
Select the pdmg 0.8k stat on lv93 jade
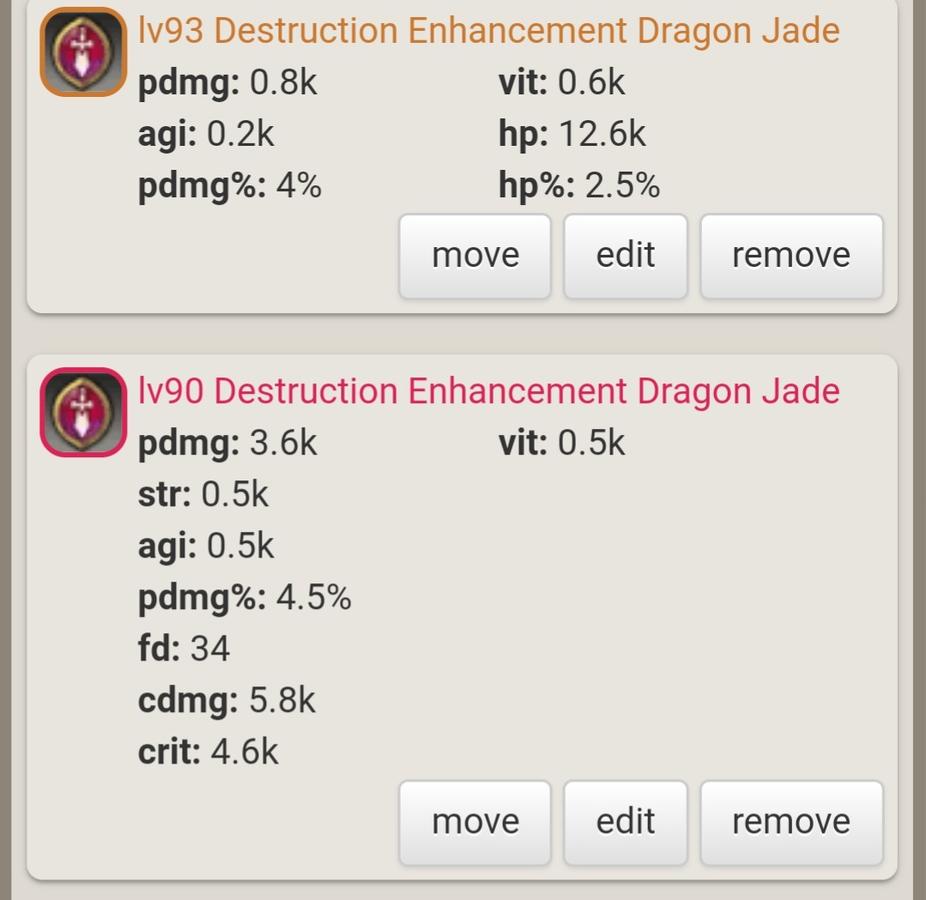pyautogui.click(x=227, y=82)
